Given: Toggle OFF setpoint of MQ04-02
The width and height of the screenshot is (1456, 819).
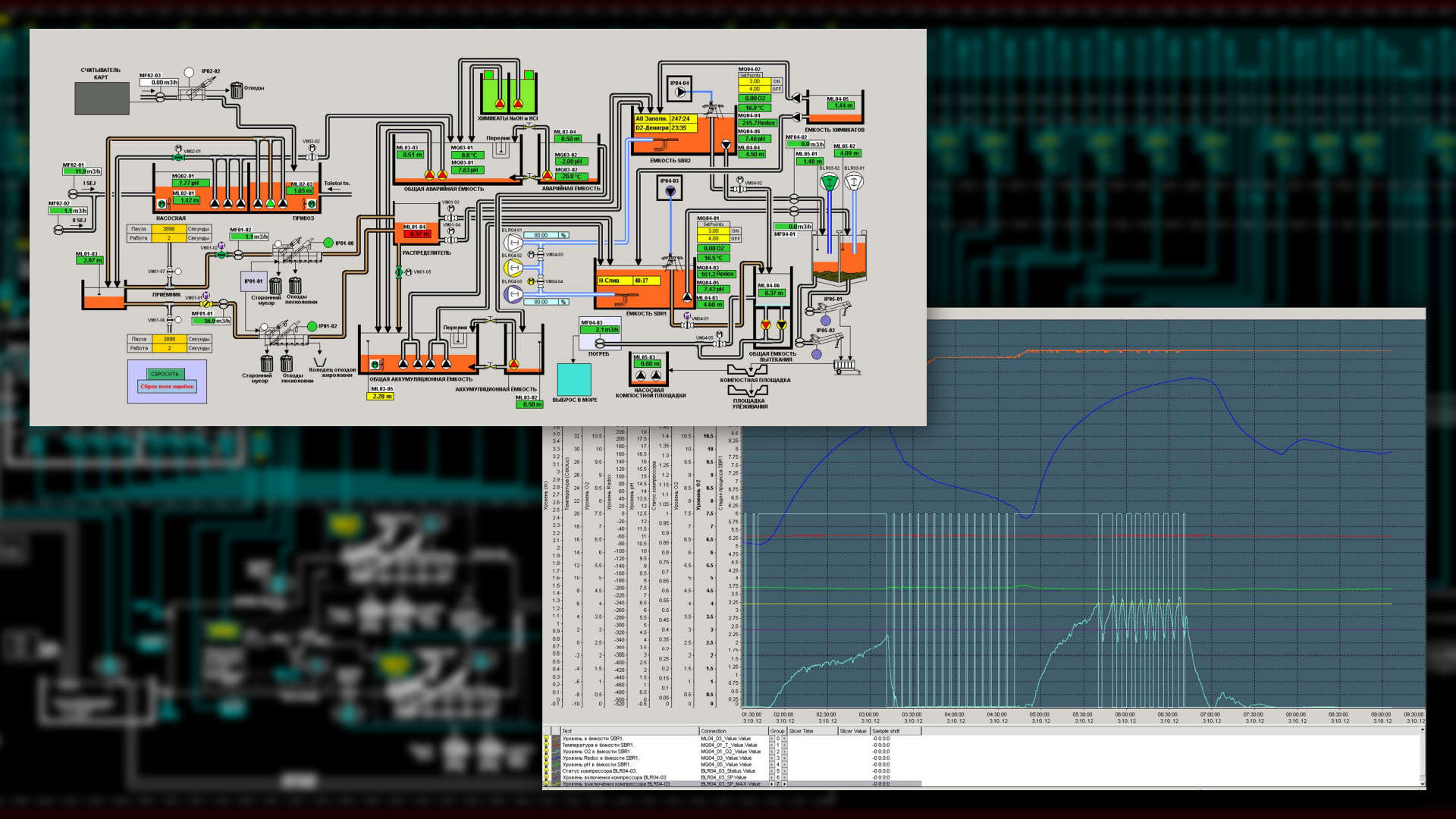Looking at the screenshot, I should tap(777, 89).
